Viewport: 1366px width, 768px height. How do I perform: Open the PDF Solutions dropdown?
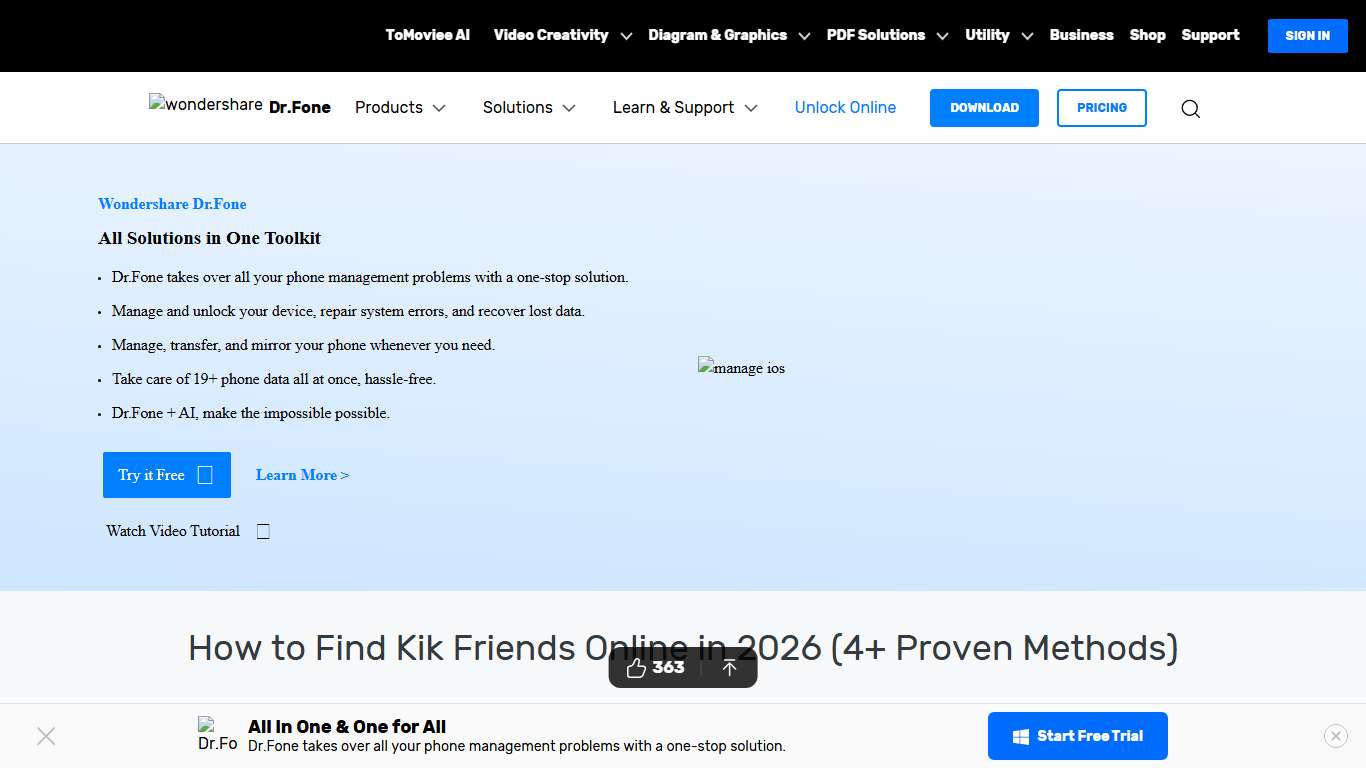coord(886,35)
